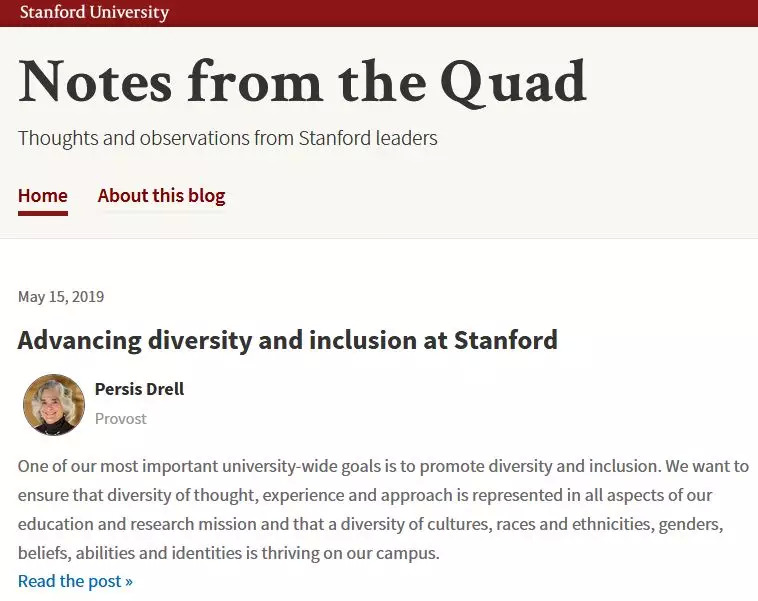Image resolution: width=758 pixels, height=601 pixels.
Task: Click the excerpt line beginning One of our
Action: [383, 466]
